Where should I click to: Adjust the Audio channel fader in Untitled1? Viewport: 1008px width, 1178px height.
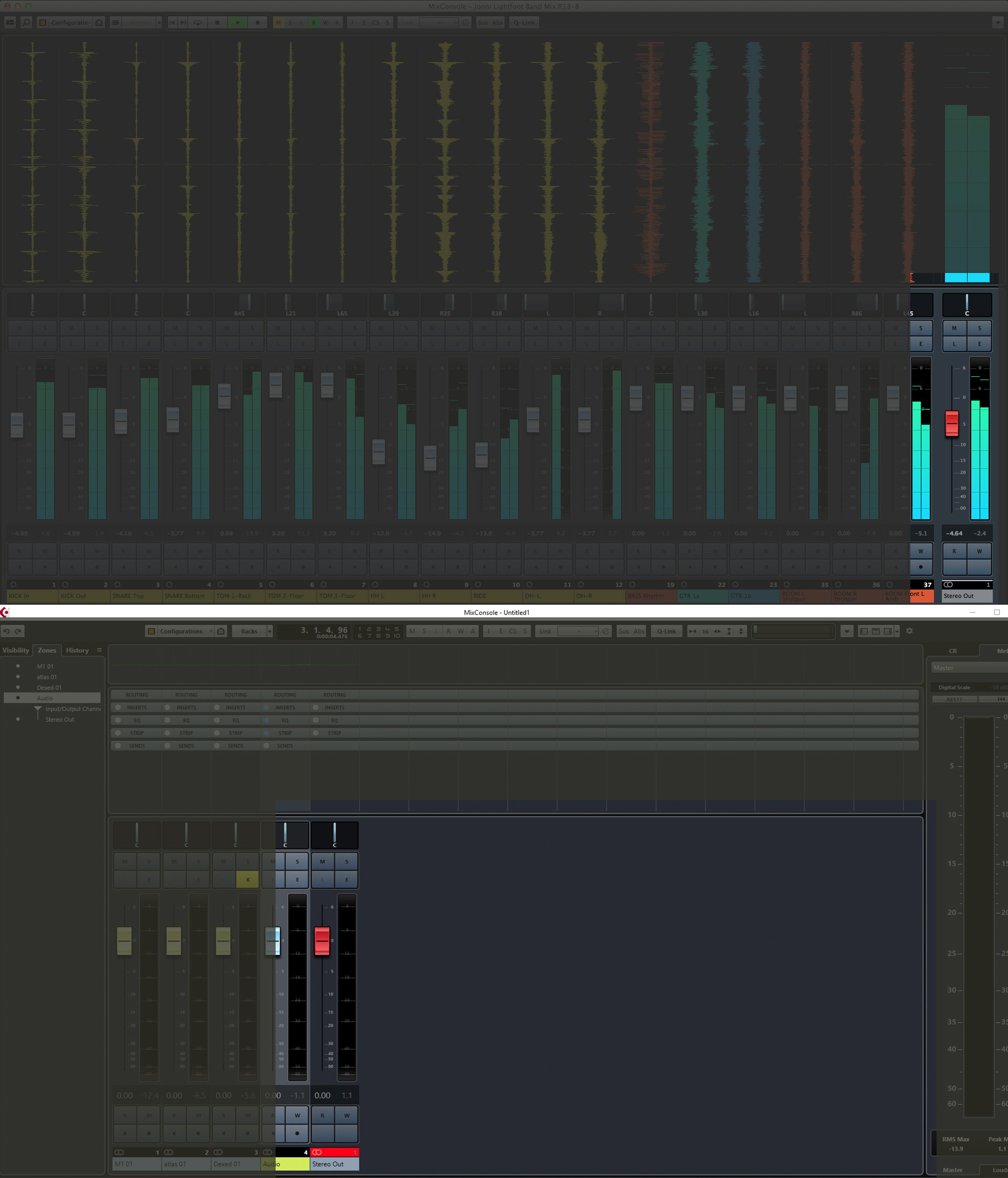(x=273, y=941)
